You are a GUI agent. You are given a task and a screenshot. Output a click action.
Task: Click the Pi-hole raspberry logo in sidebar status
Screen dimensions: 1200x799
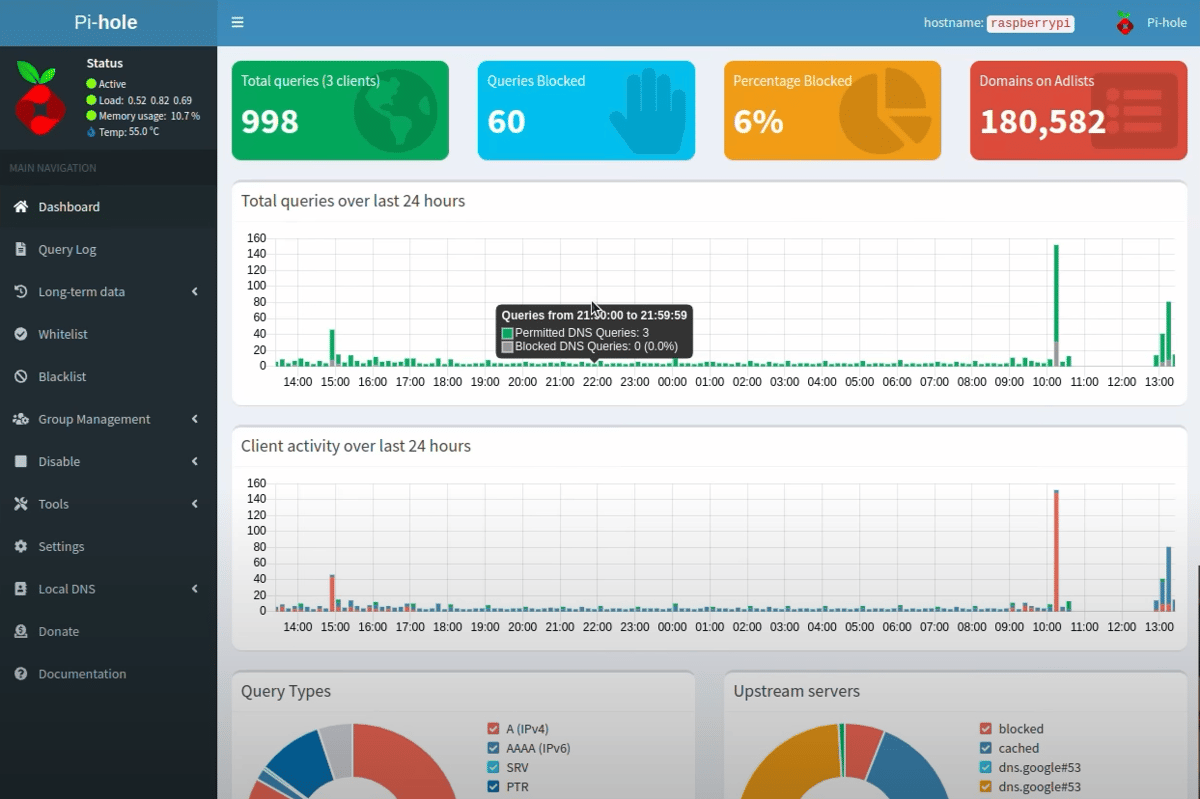pyautogui.click(x=40, y=98)
